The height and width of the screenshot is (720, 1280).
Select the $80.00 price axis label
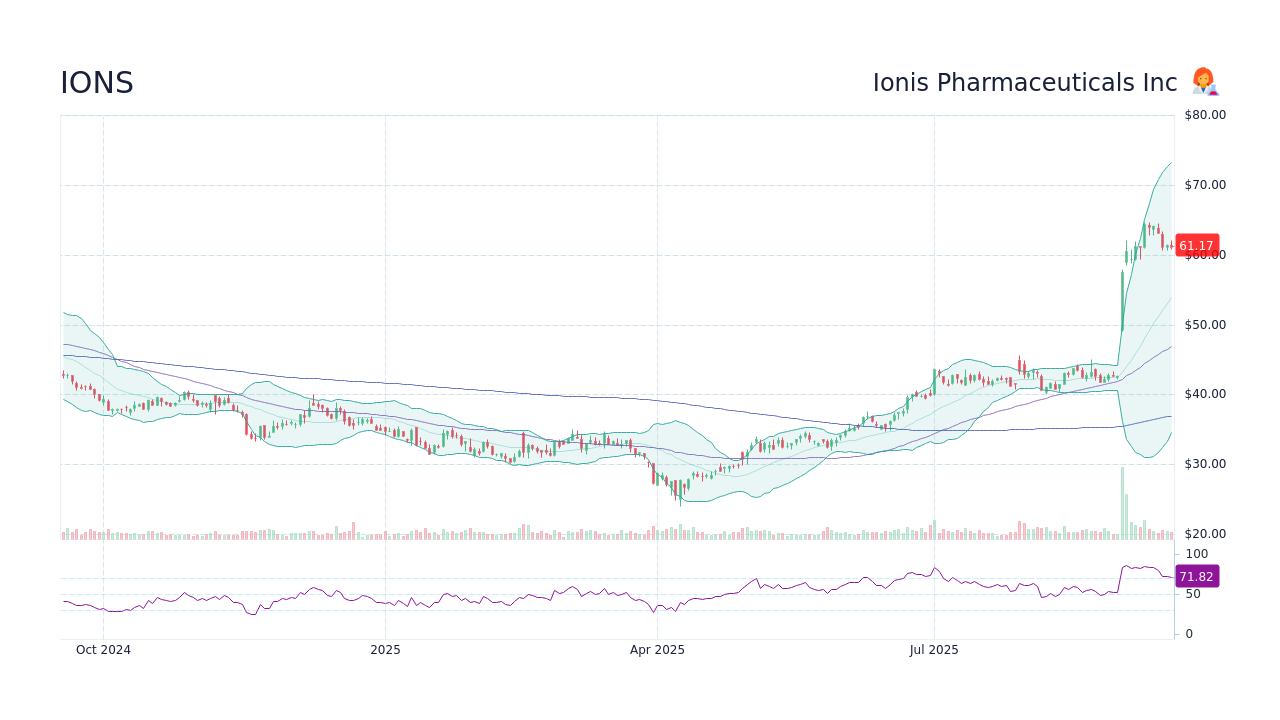(x=1203, y=114)
